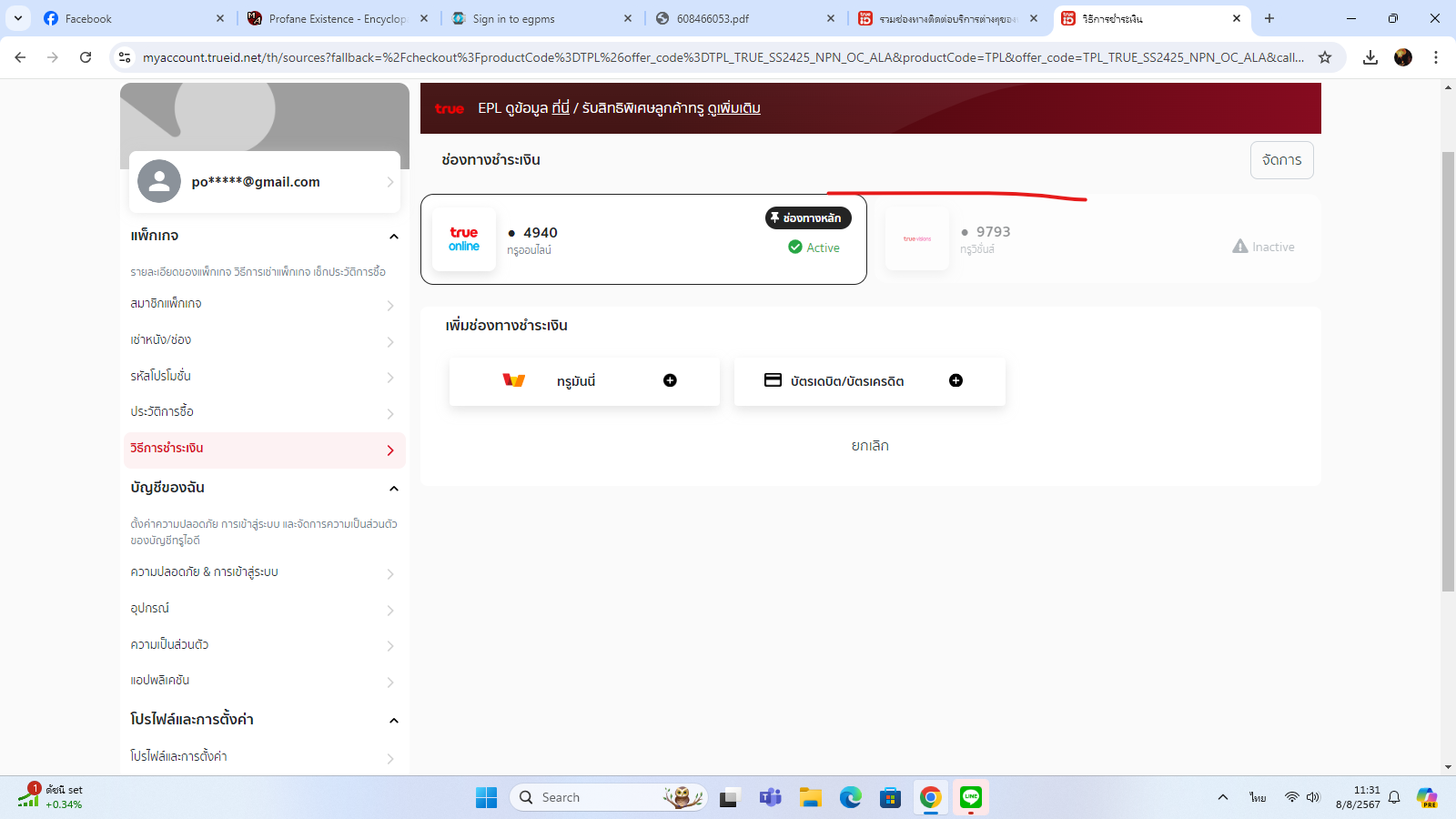
Task: Reload the page
Action: (86, 57)
